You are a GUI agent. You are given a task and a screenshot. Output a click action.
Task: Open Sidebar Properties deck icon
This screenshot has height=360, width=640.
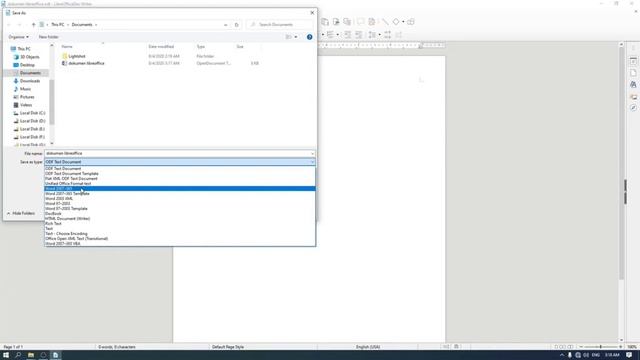click(x=633, y=61)
